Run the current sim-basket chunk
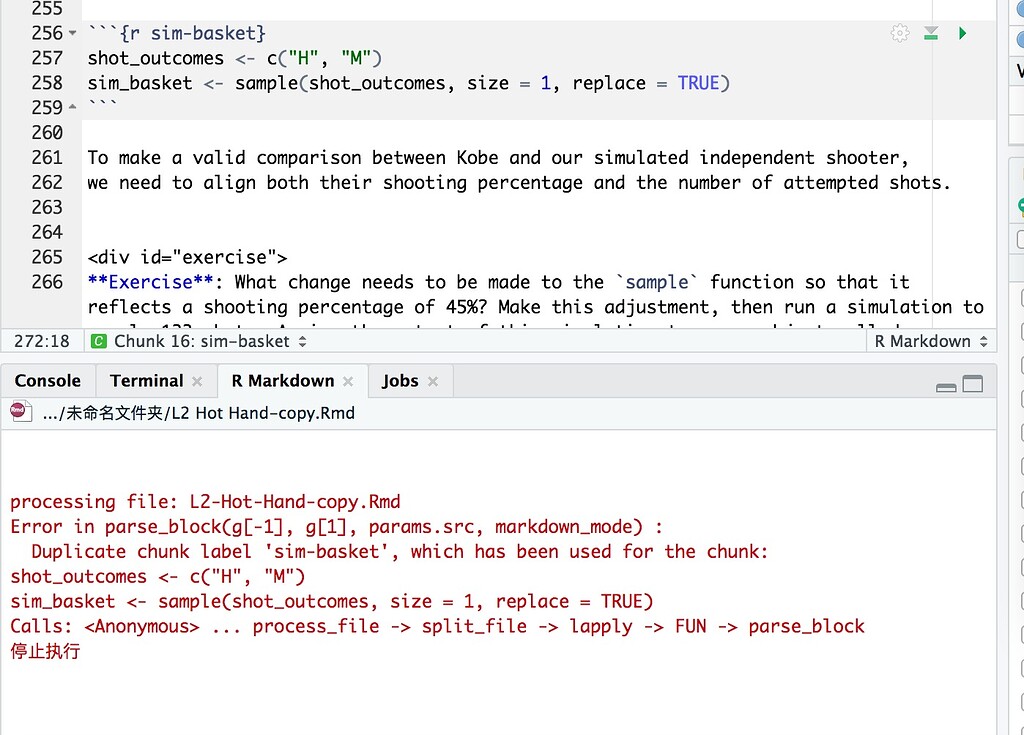Screen dimensions: 1024x735 pos(962,33)
